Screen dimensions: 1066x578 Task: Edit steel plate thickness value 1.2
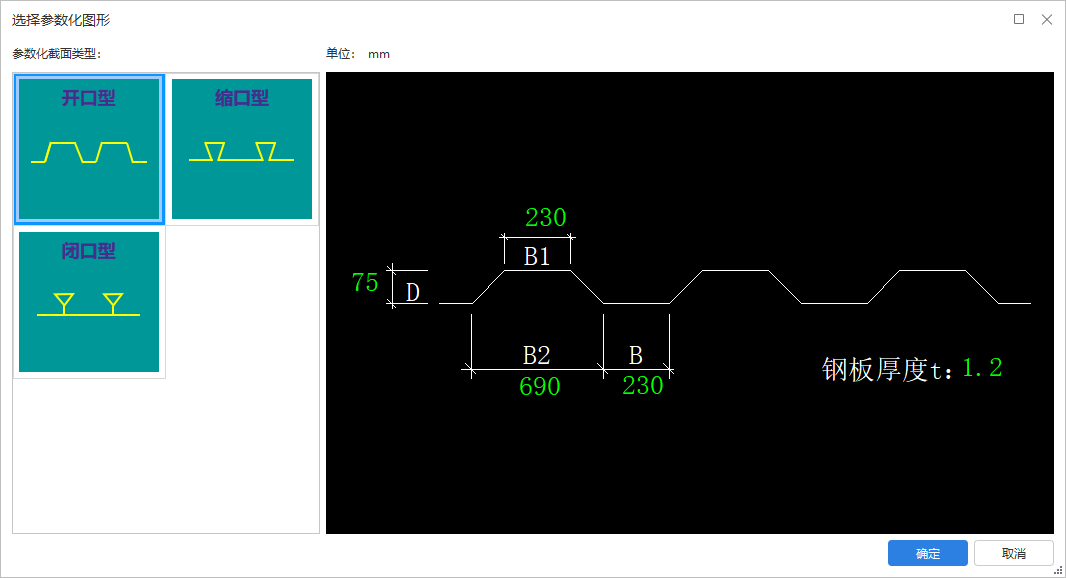pyautogui.click(x=982, y=368)
